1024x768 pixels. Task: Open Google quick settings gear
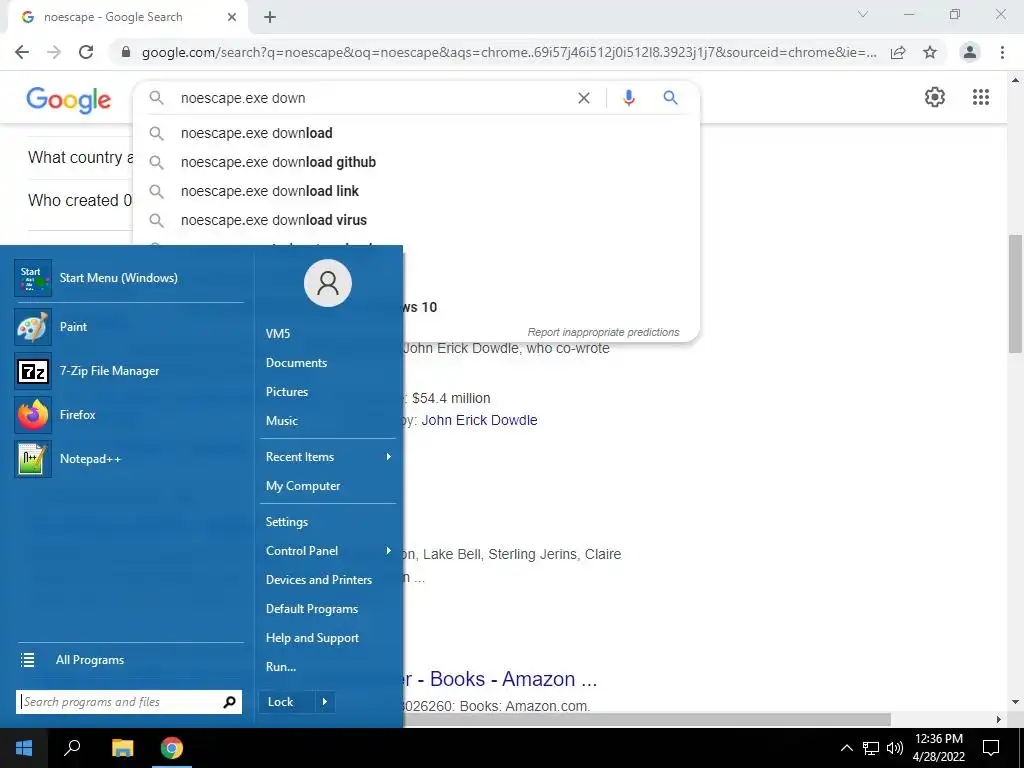[935, 97]
